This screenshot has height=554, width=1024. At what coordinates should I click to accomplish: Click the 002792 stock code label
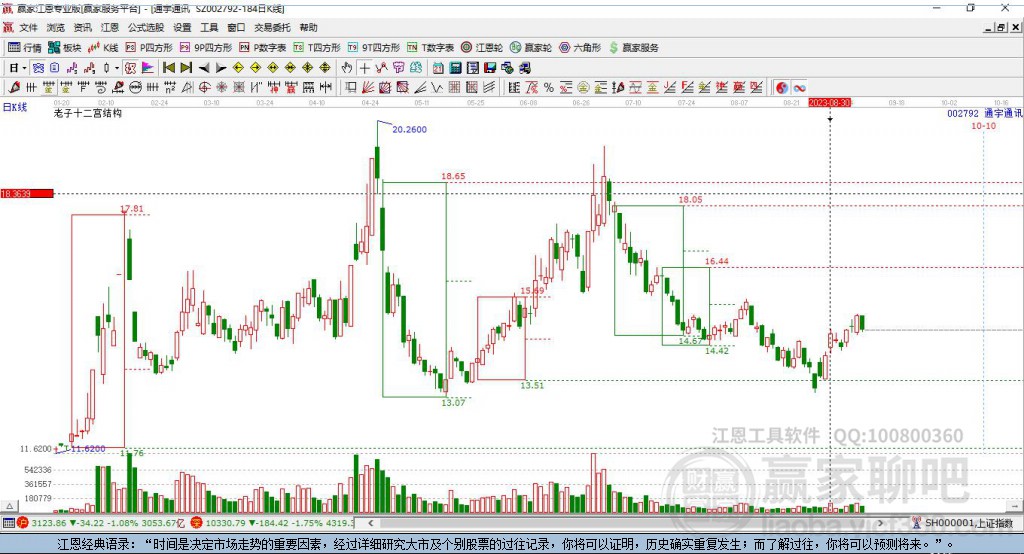(963, 113)
